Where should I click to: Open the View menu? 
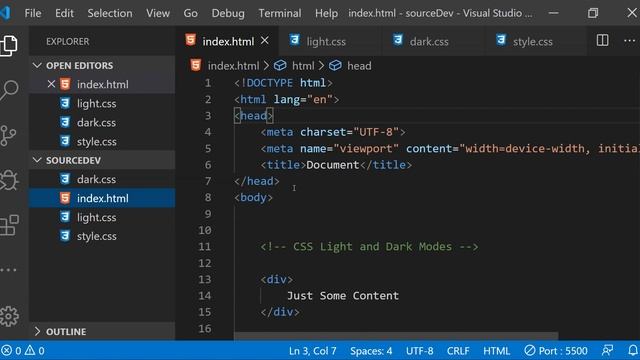tap(158, 13)
